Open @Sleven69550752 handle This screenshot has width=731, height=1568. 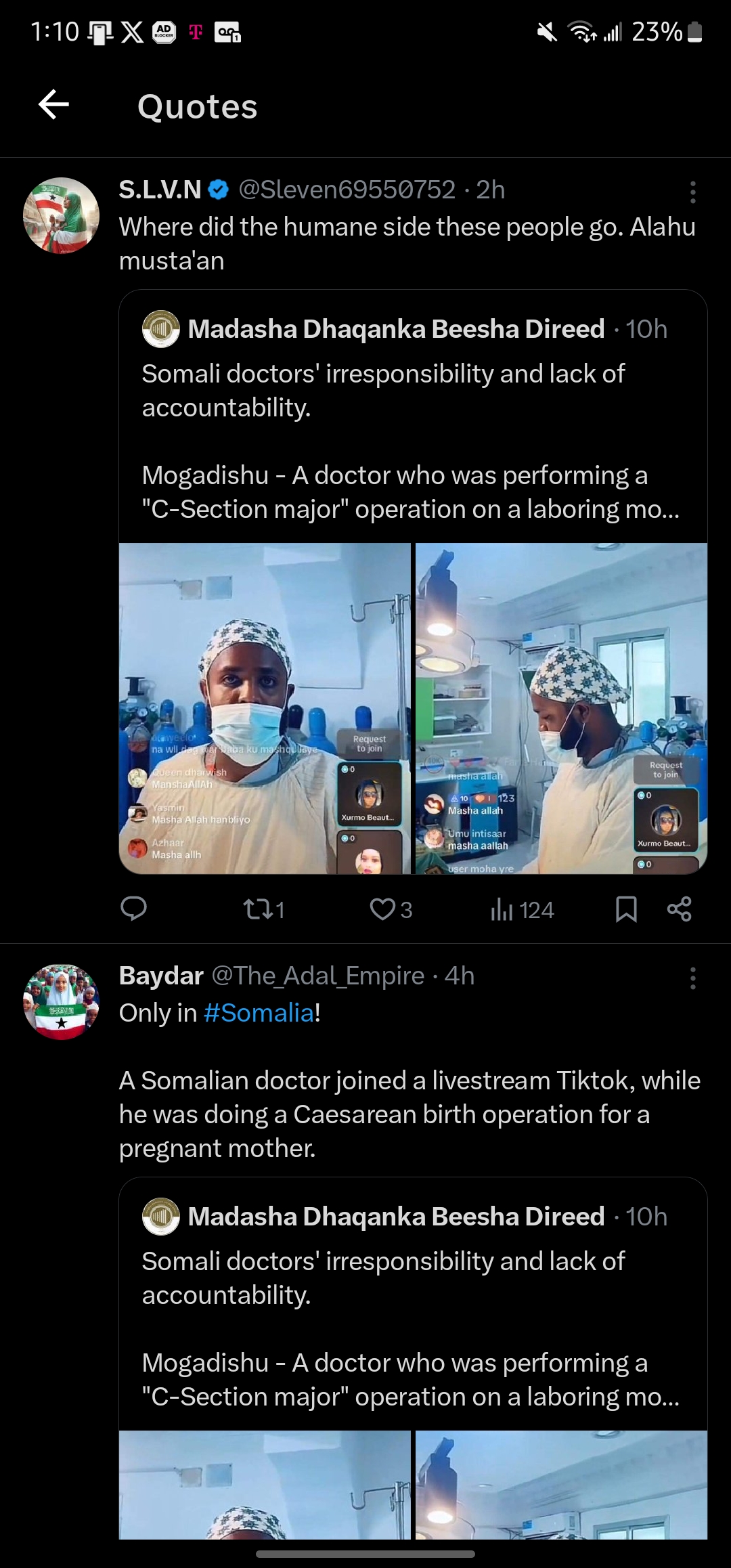[x=347, y=190]
